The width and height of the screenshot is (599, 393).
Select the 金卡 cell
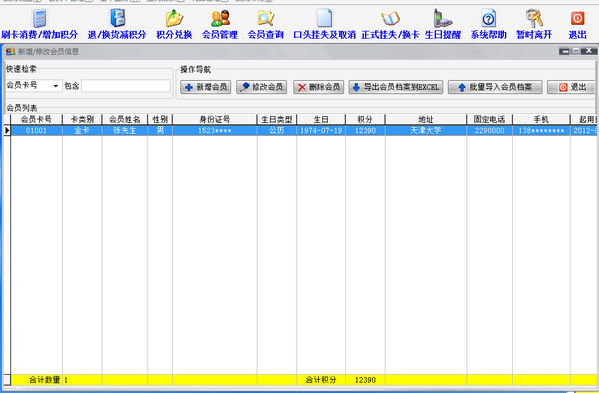point(82,131)
